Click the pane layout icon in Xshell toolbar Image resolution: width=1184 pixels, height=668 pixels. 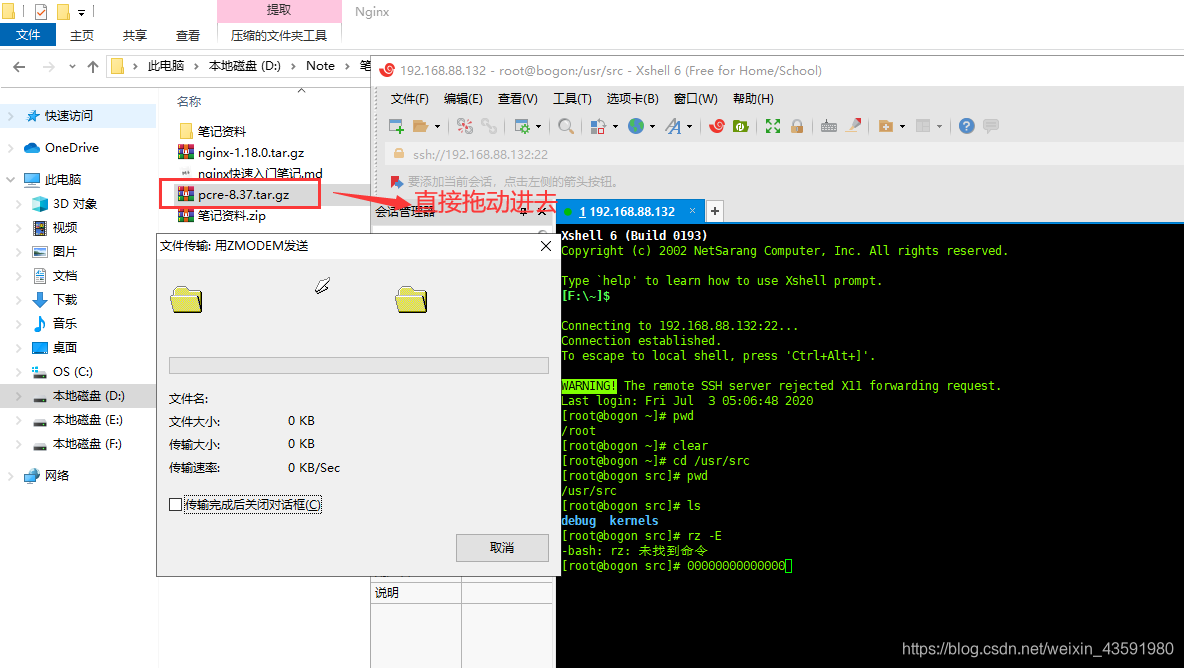pyautogui.click(x=923, y=126)
